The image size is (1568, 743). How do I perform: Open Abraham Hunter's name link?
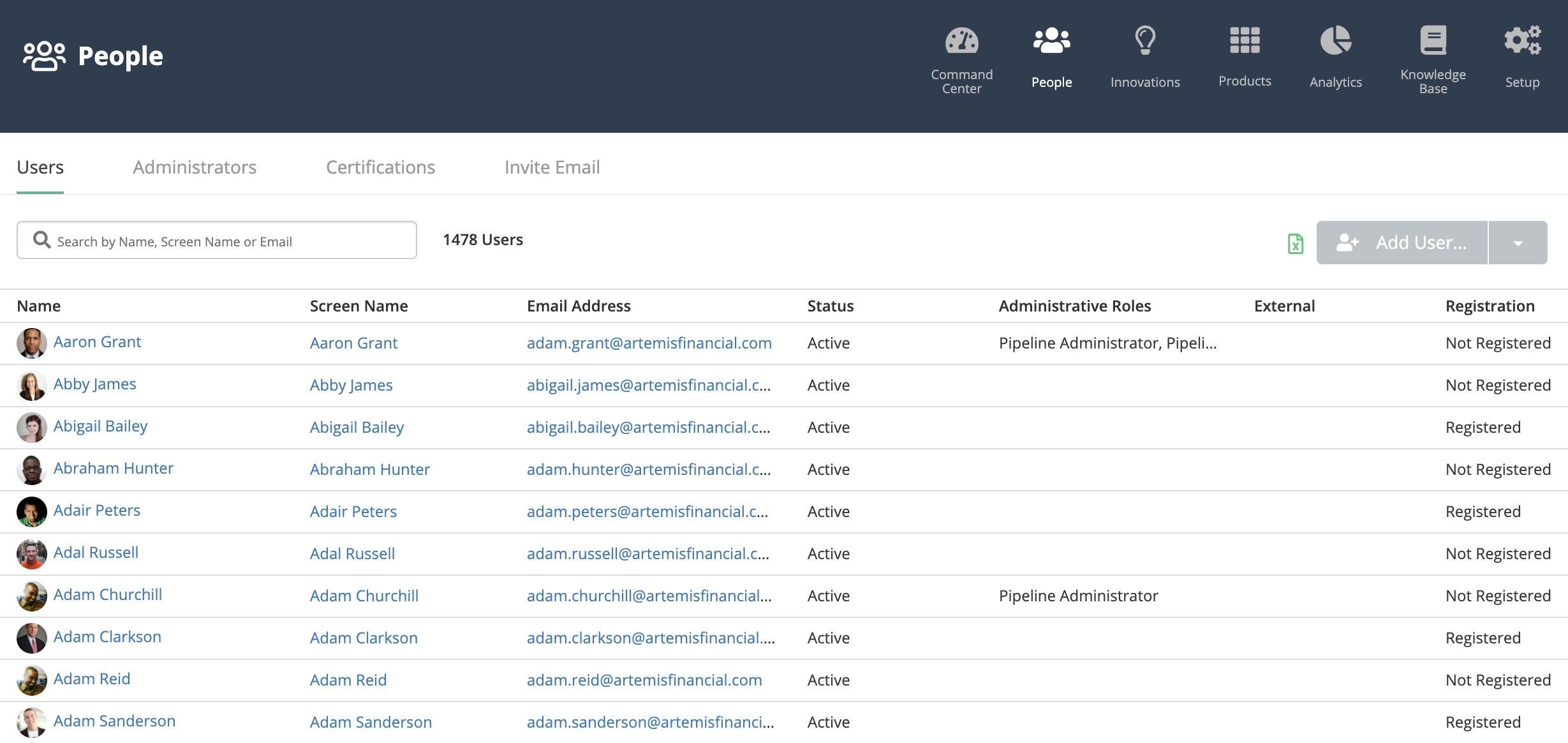tap(113, 469)
